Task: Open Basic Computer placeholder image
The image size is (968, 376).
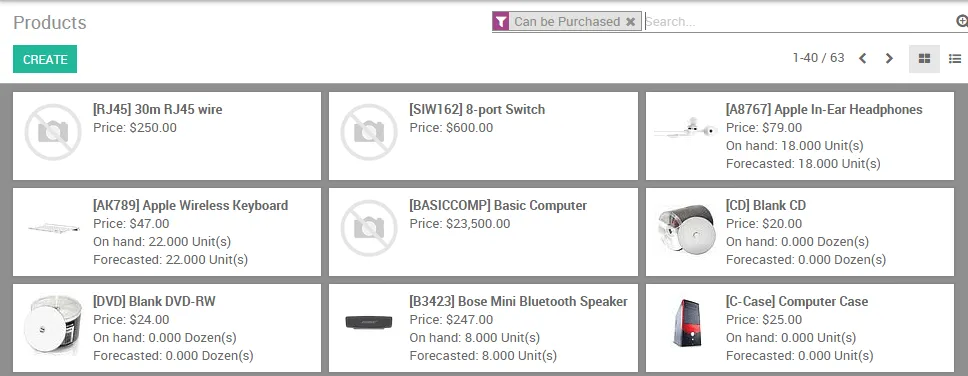Action: (x=369, y=228)
